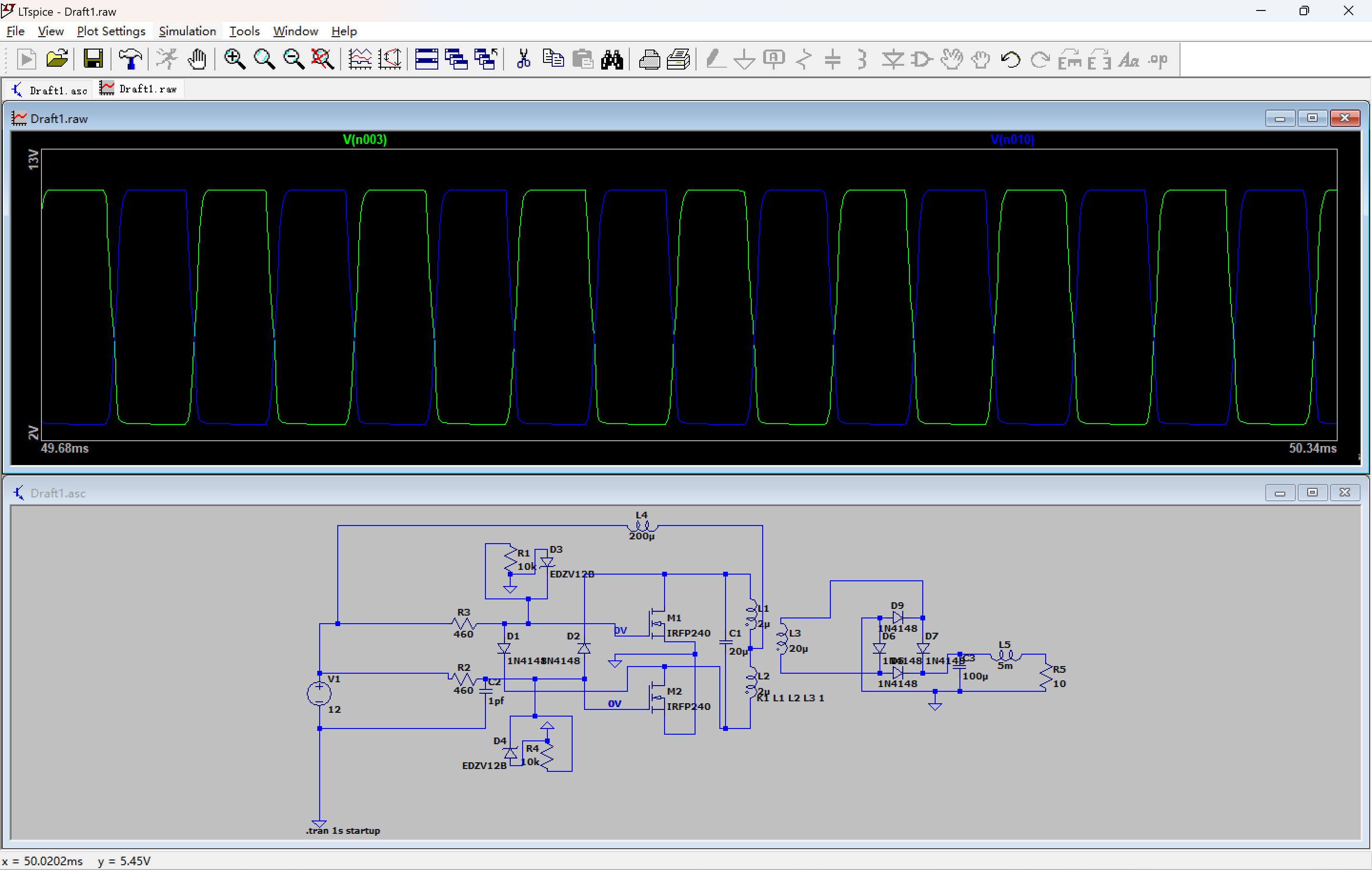The height and width of the screenshot is (870, 1372).
Task: Click the Open file folder icon
Action: point(57,59)
